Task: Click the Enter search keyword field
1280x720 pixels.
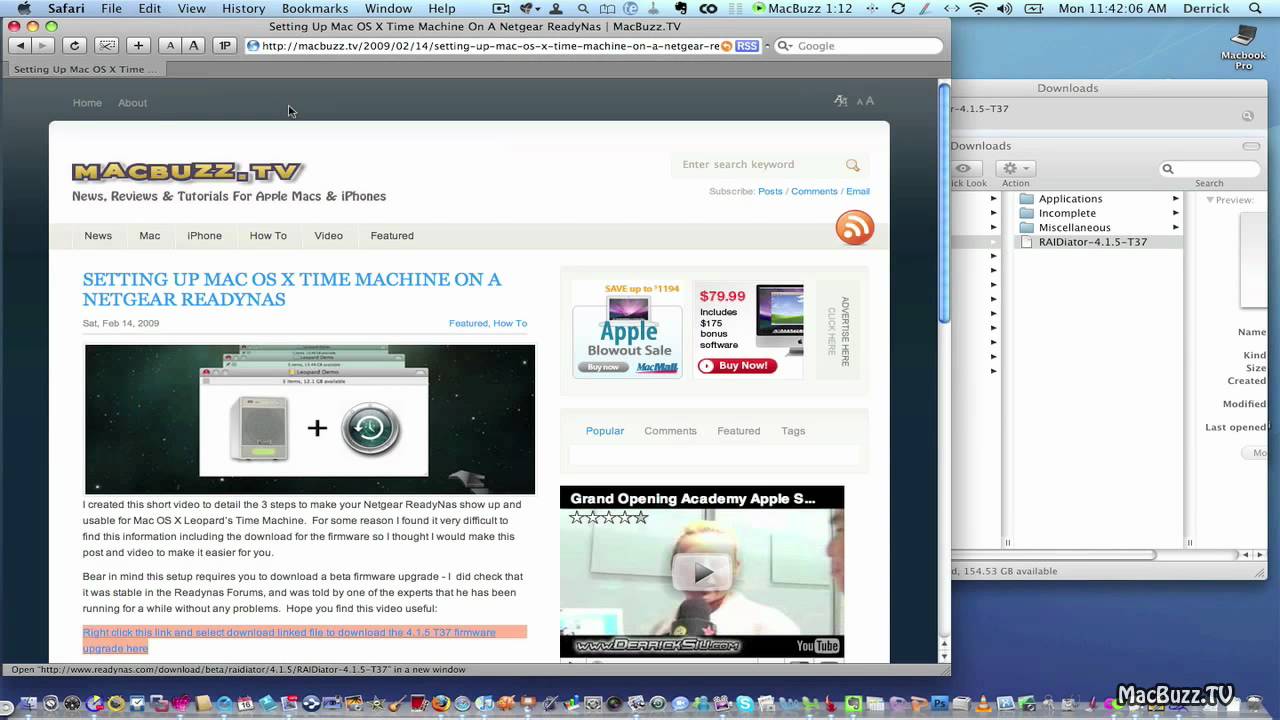Action: click(x=760, y=165)
